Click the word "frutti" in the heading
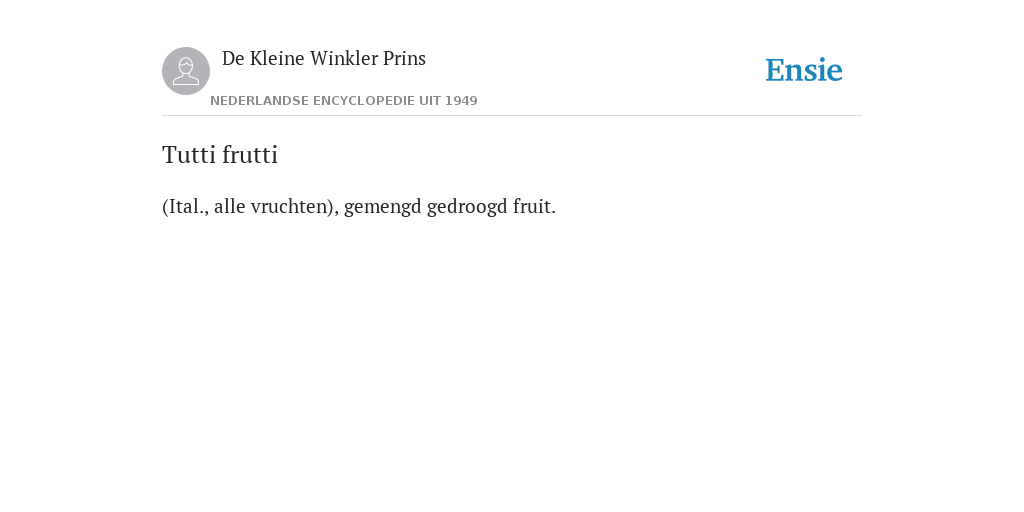This screenshot has height=512, width=1024. 250,155
